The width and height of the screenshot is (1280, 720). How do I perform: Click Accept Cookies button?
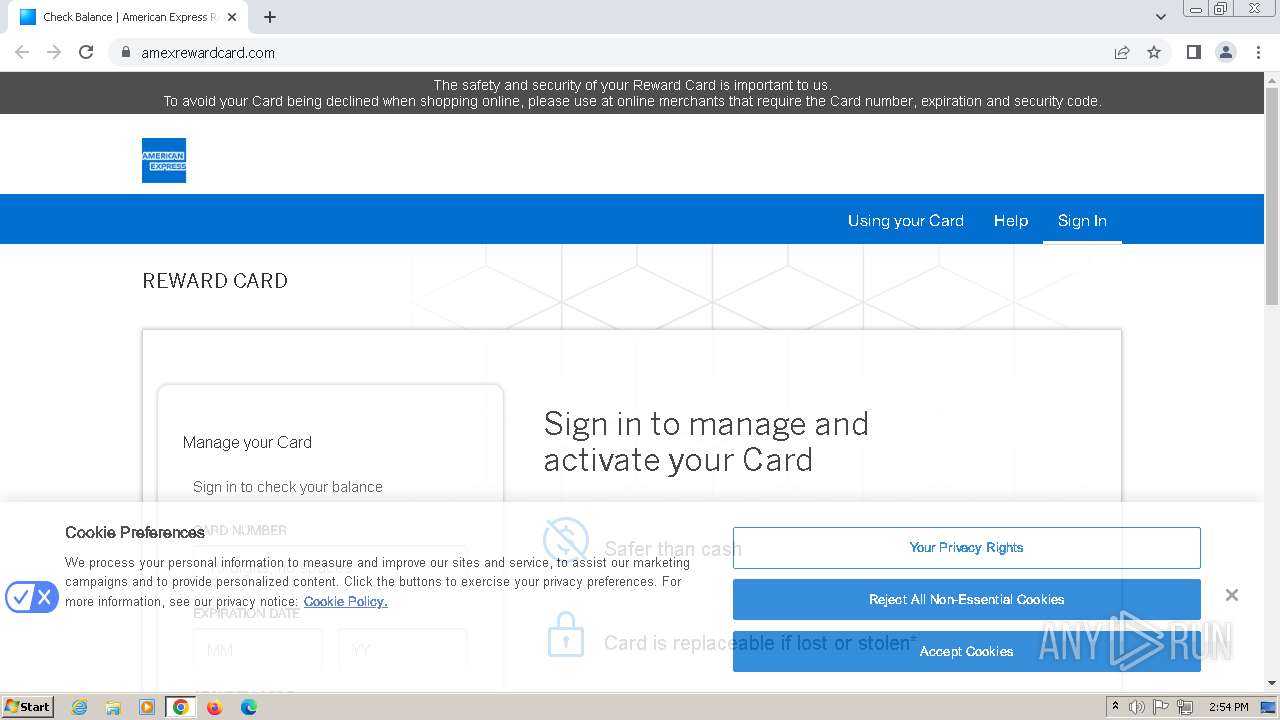click(x=966, y=652)
